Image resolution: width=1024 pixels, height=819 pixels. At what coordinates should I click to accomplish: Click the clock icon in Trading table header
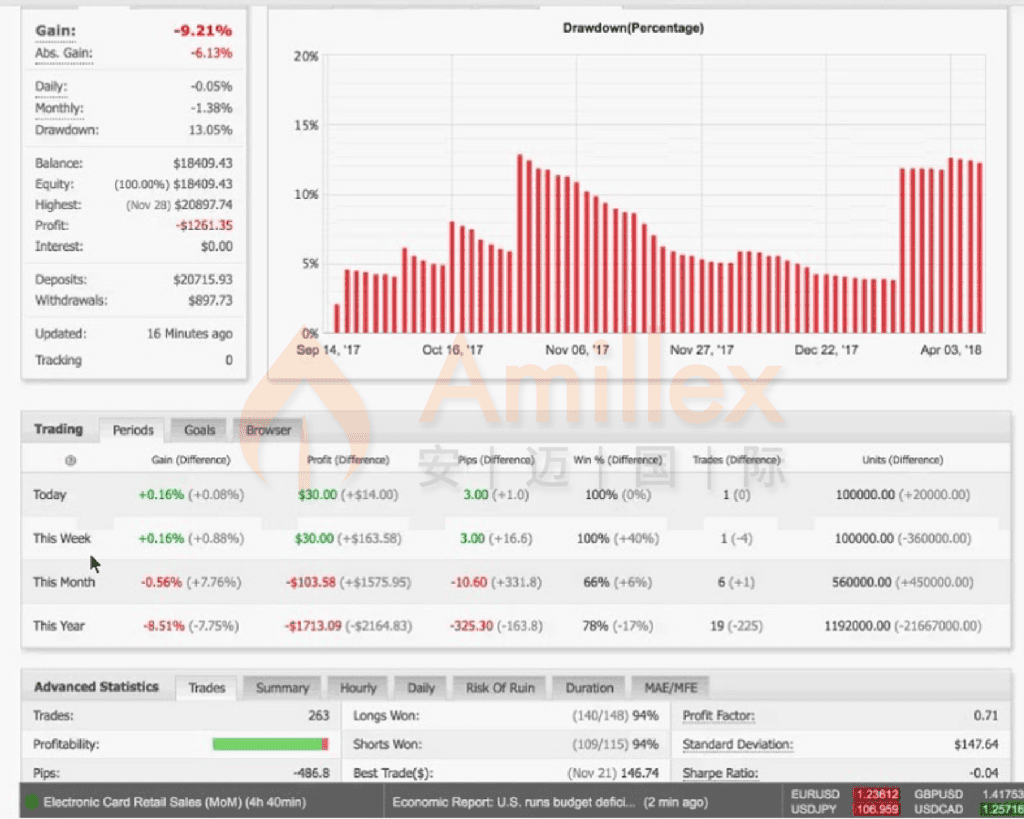point(70,460)
